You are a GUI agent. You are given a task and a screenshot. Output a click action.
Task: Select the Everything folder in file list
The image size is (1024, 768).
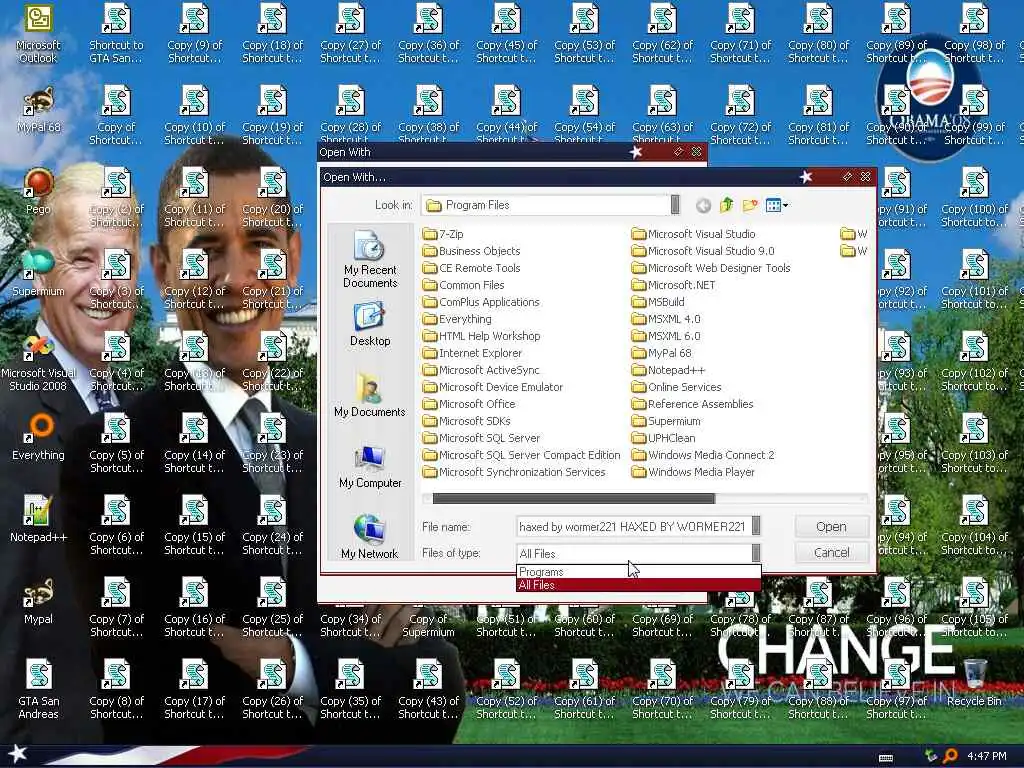(x=457, y=319)
